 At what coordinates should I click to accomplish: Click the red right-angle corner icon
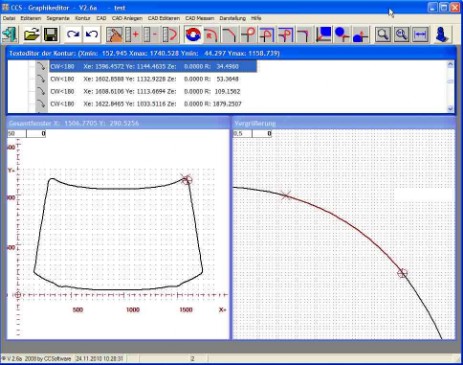(x=304, y=34)
